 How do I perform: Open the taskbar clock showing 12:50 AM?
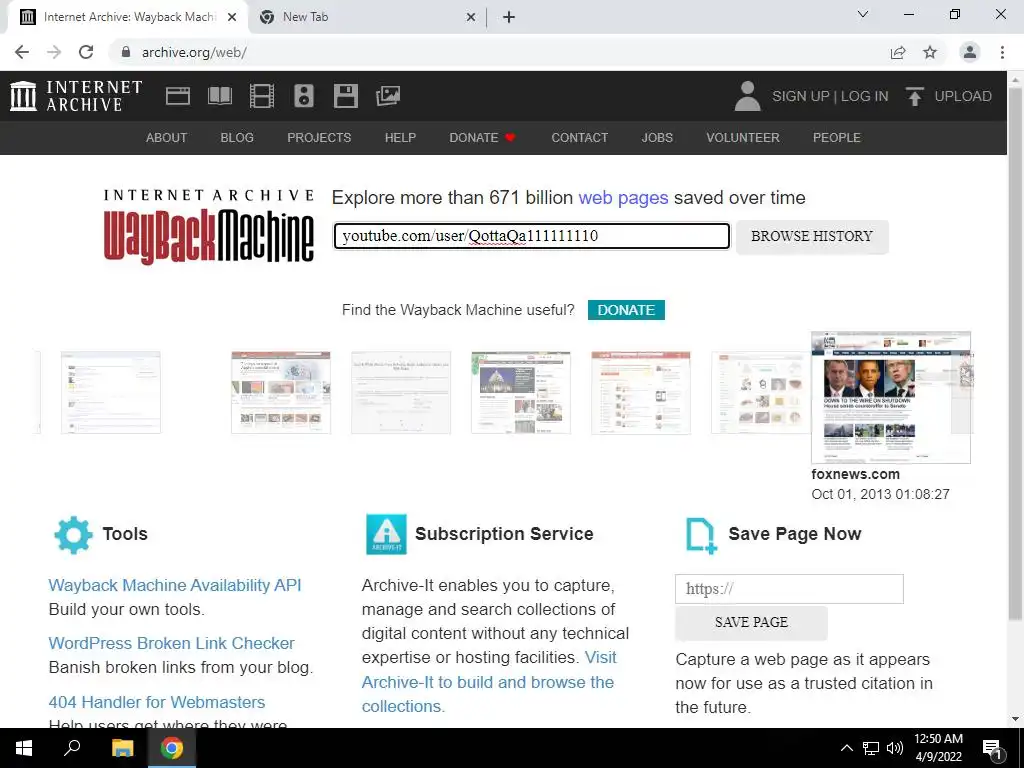click(x=938, y=748)
